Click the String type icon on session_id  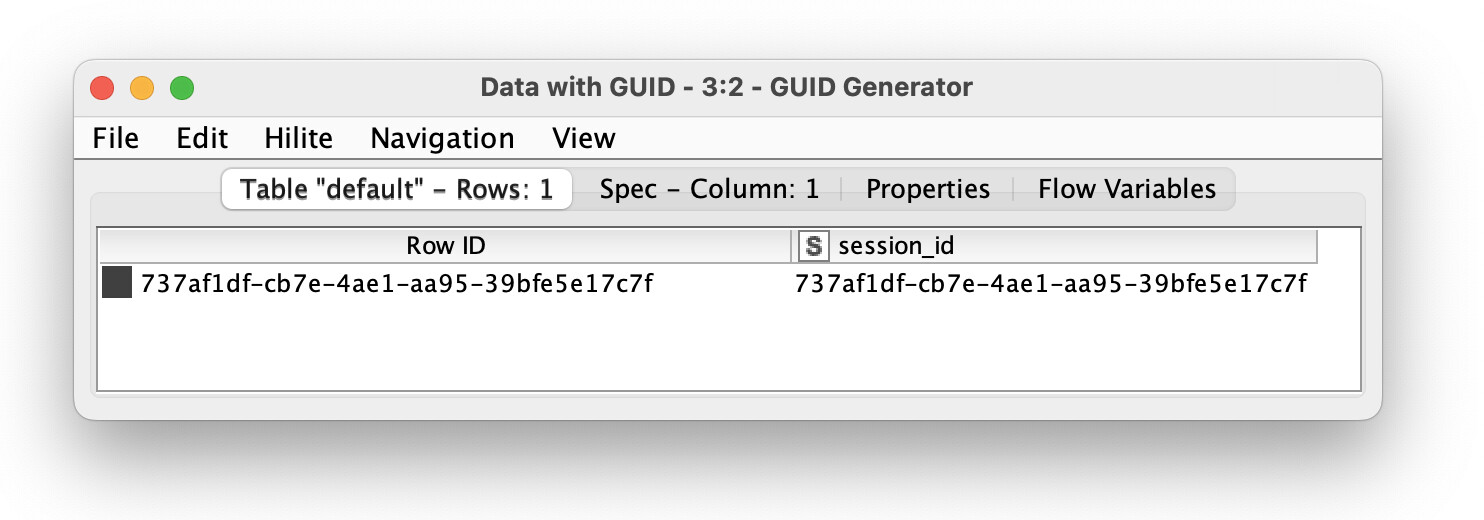click(x=813, y=246)
